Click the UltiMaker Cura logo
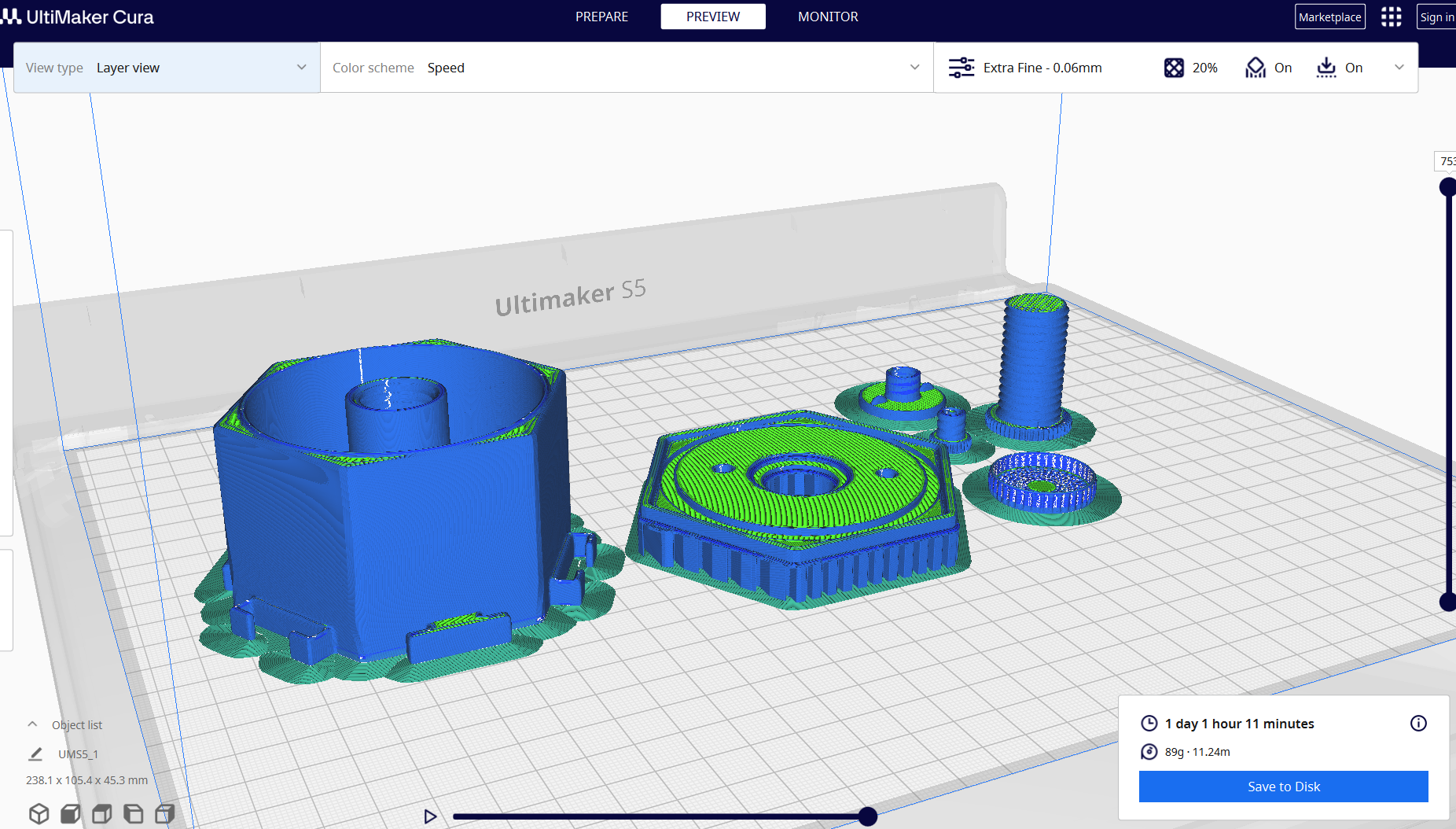The width and height of the screenshot is (1456, 829). point(77,17)
